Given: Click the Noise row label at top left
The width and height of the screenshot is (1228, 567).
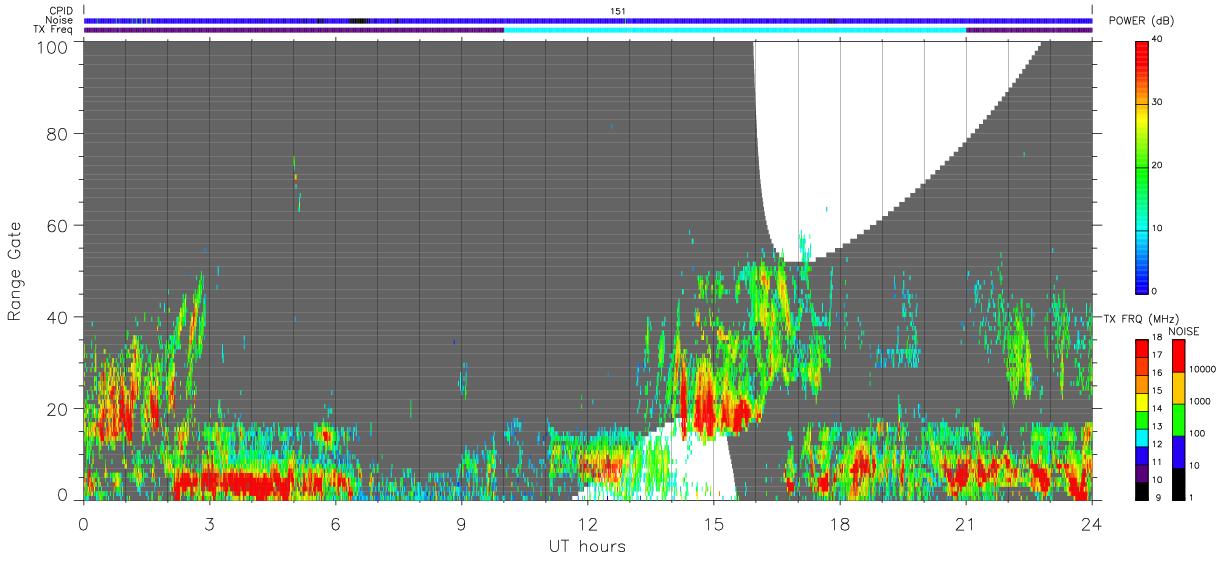Looking at the screenshot, I should pos(60,20).
